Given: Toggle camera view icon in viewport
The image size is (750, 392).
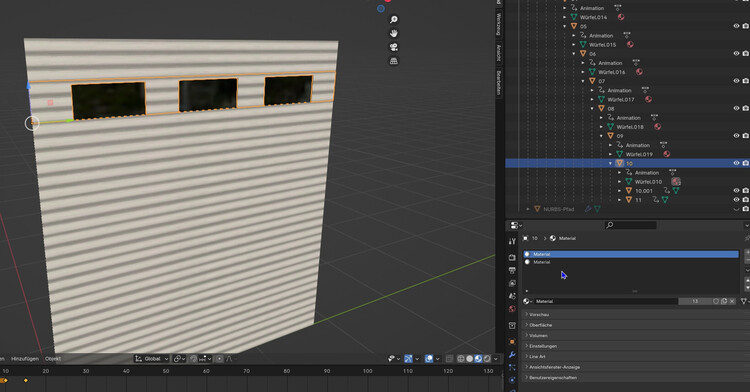Looking at the screenshot, I should click(394, 47).
